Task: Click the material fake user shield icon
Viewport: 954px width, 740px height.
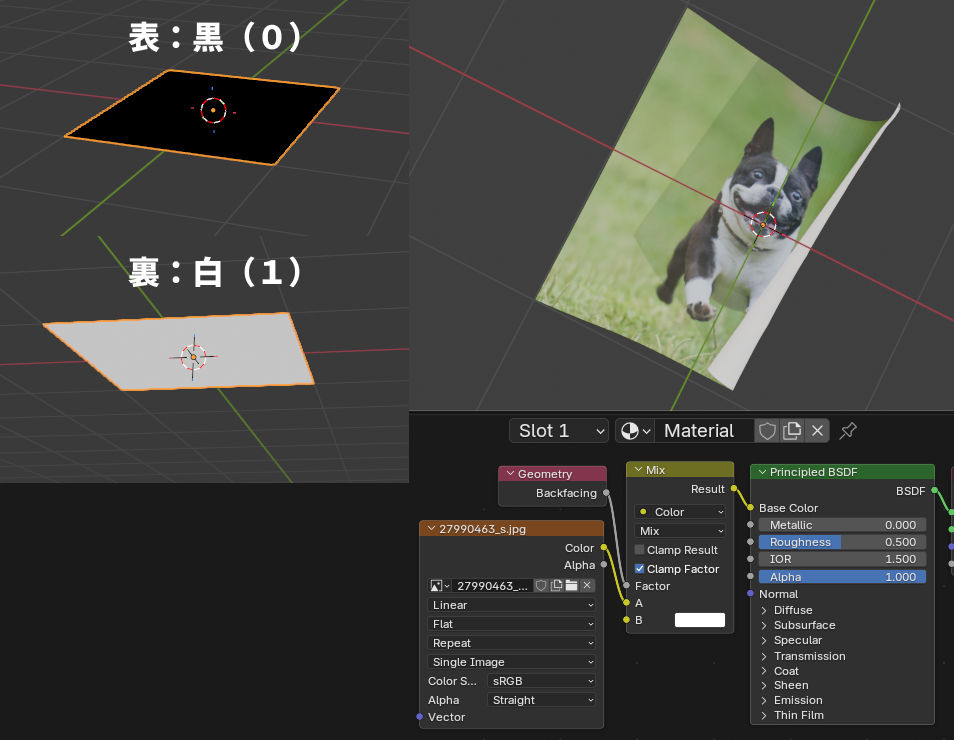Action: [767, 431]
